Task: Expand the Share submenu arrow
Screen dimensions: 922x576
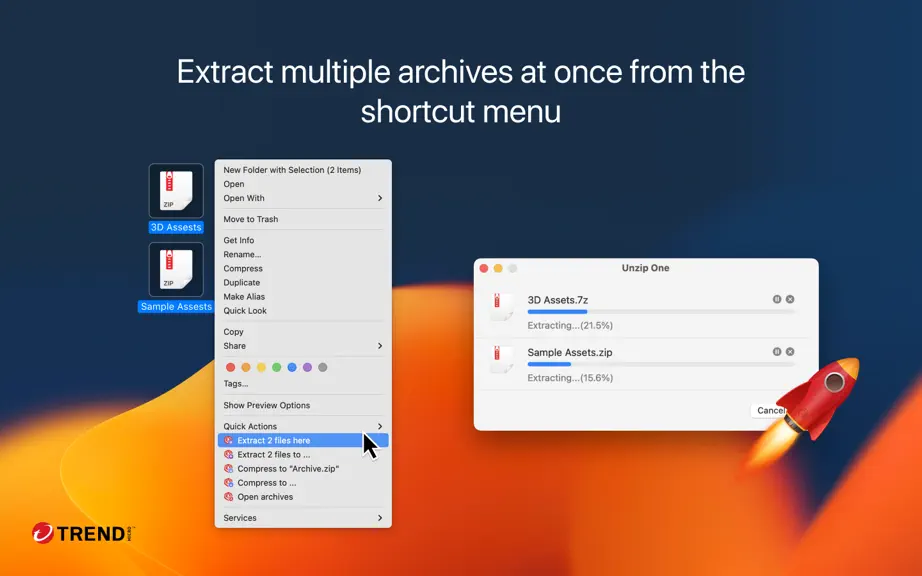Action: (x=380, y=346)
